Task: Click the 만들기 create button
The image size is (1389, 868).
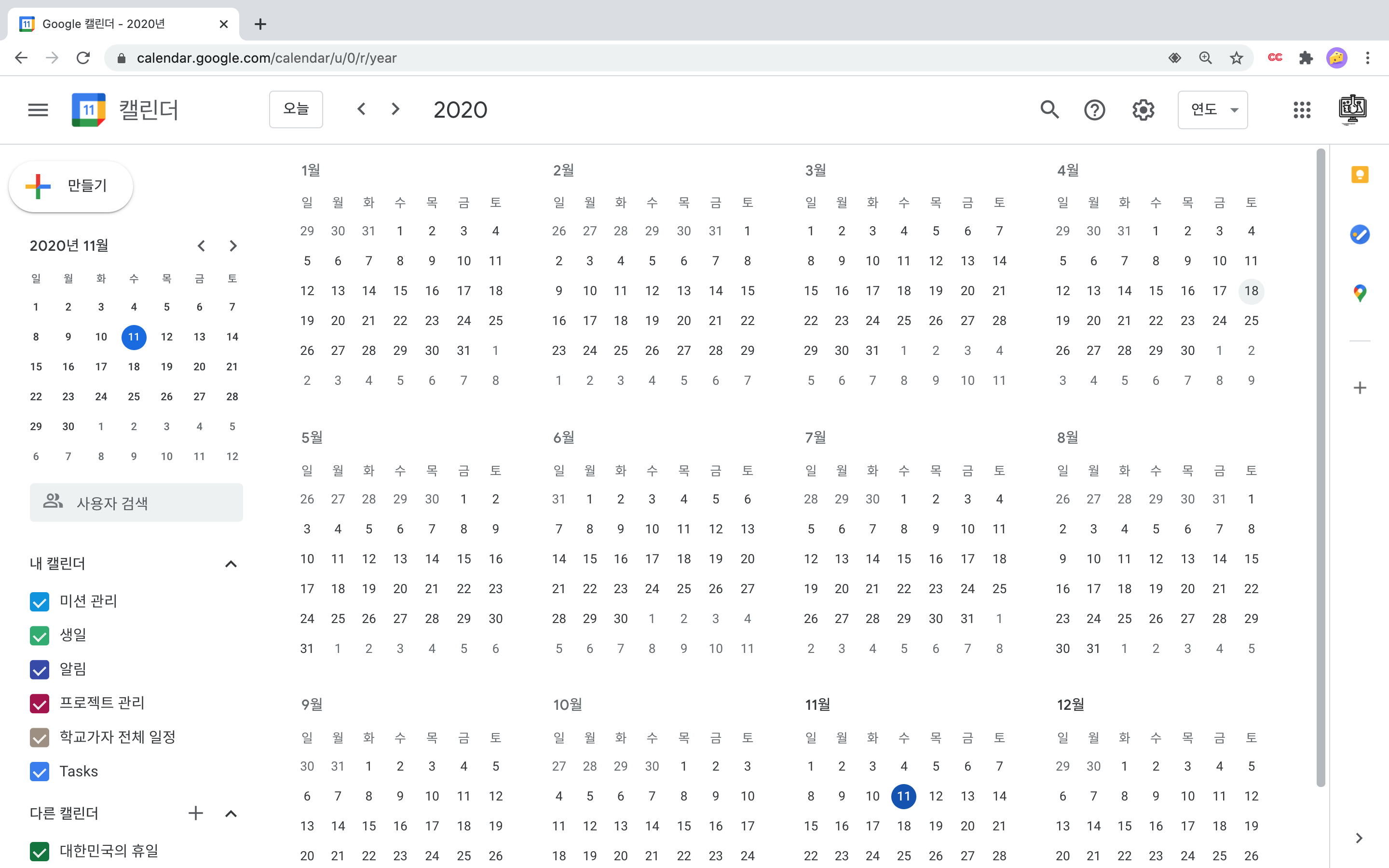Action: [x=71, y=186]
